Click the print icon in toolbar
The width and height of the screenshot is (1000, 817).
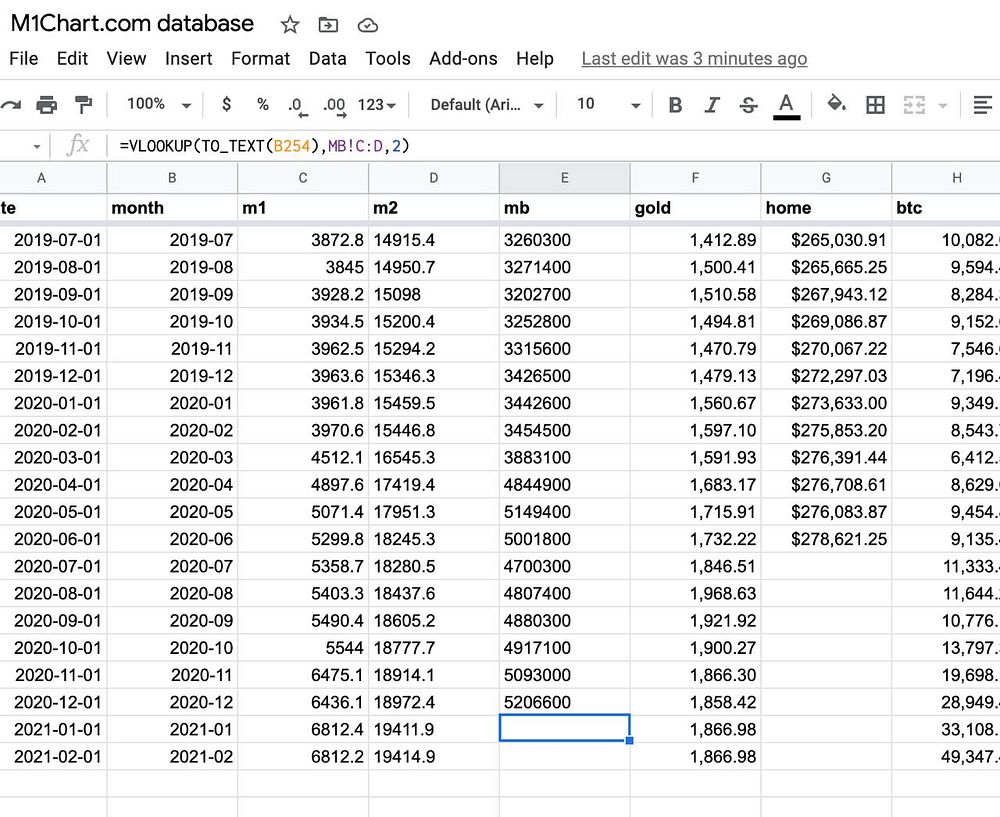(46, 104)
